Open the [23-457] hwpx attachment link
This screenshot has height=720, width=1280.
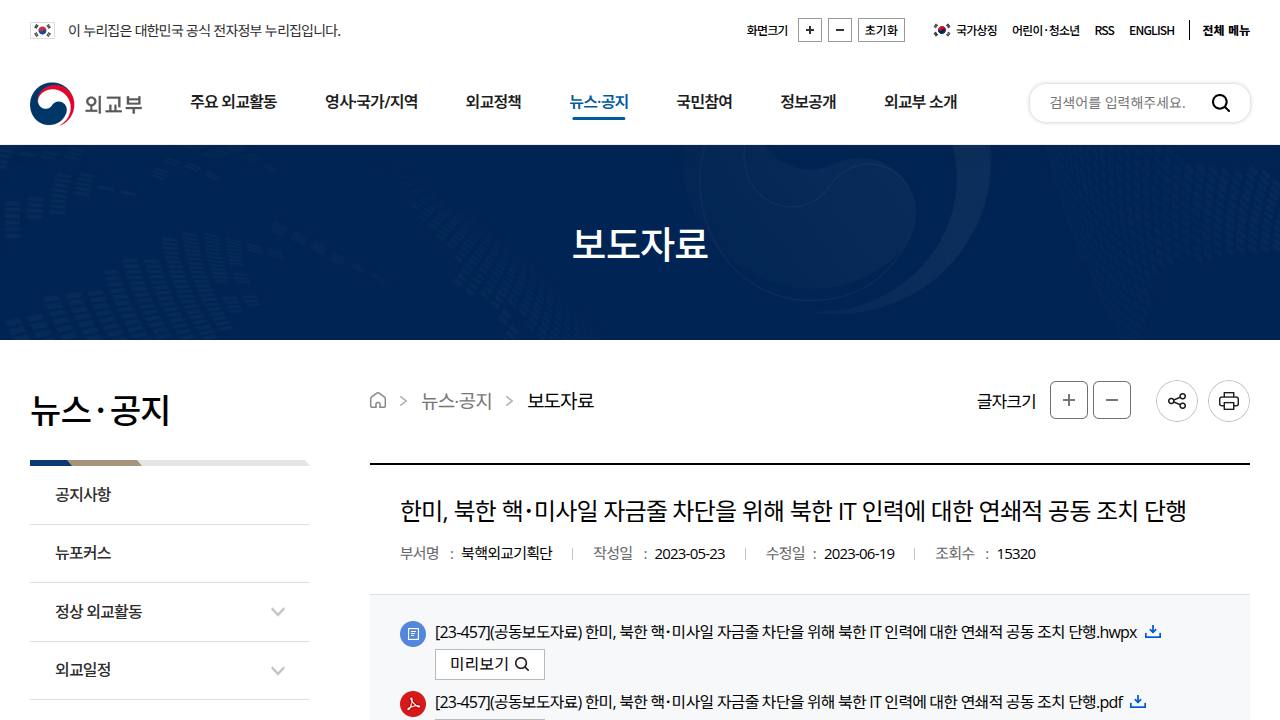click(x=786, y=632)
